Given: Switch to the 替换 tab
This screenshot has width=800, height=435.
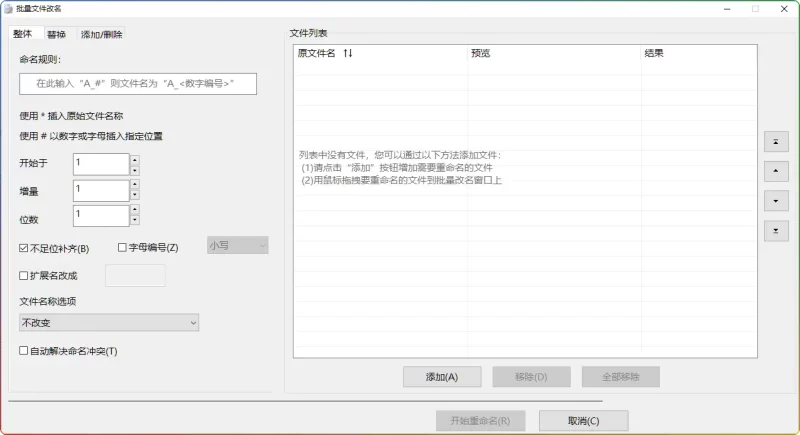Looking at the screenshot, I should (x=56, y=34).
